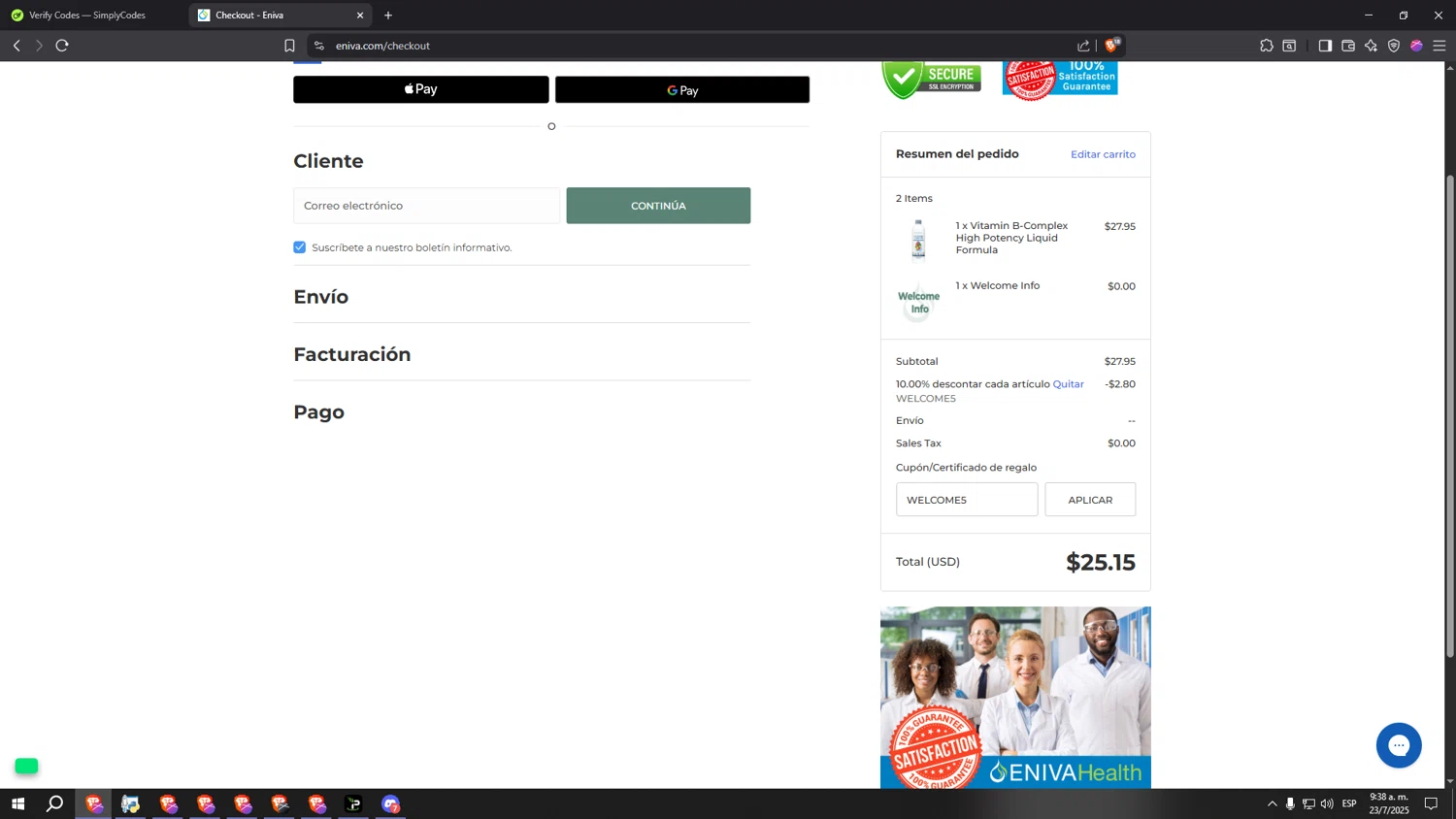1456x819 pixels.
Task: Open the tab search icon in the toolbar
Action: [1289, 46]
